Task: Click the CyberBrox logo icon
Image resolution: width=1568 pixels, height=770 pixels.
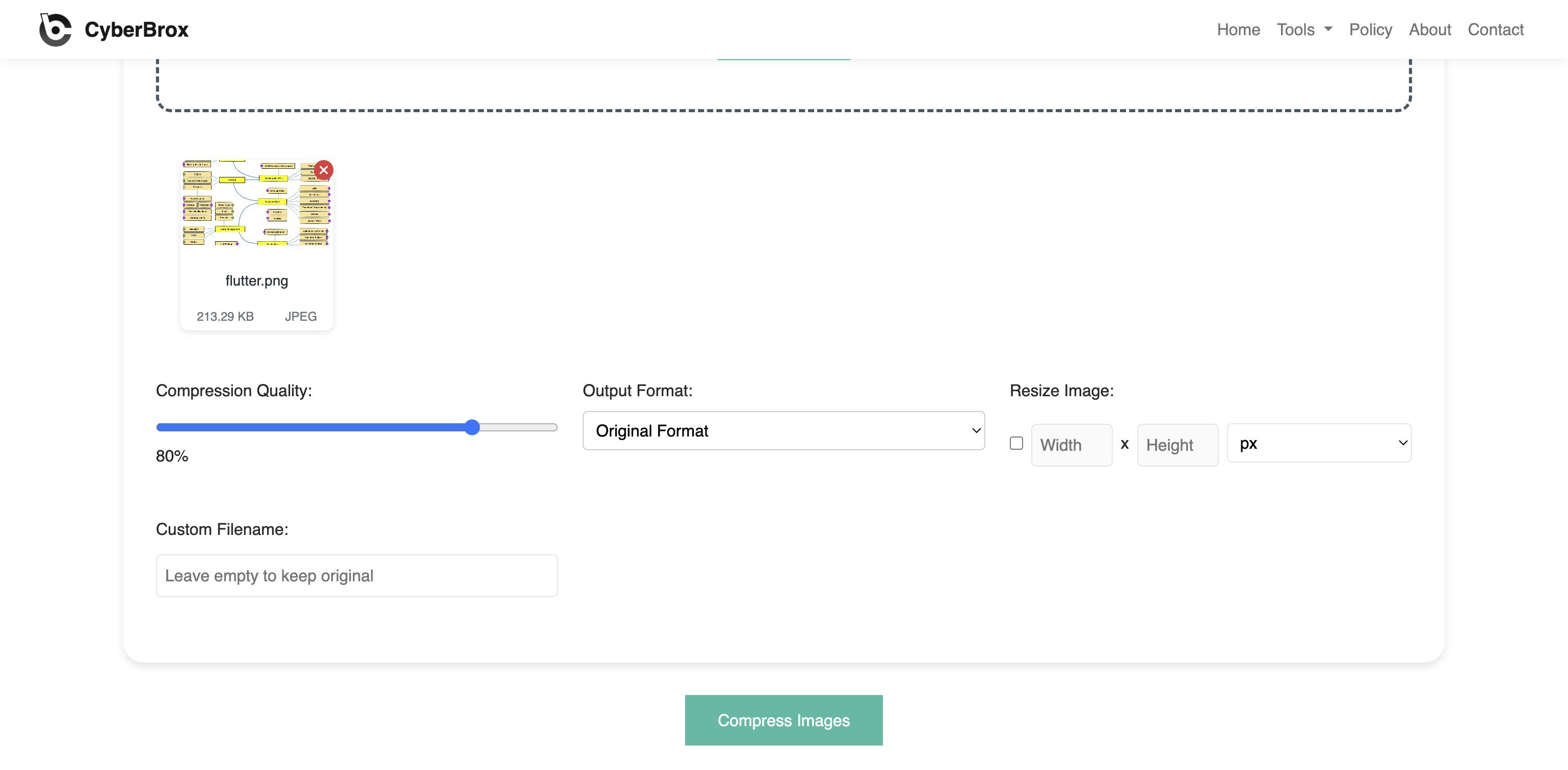Action: point(56,29)
